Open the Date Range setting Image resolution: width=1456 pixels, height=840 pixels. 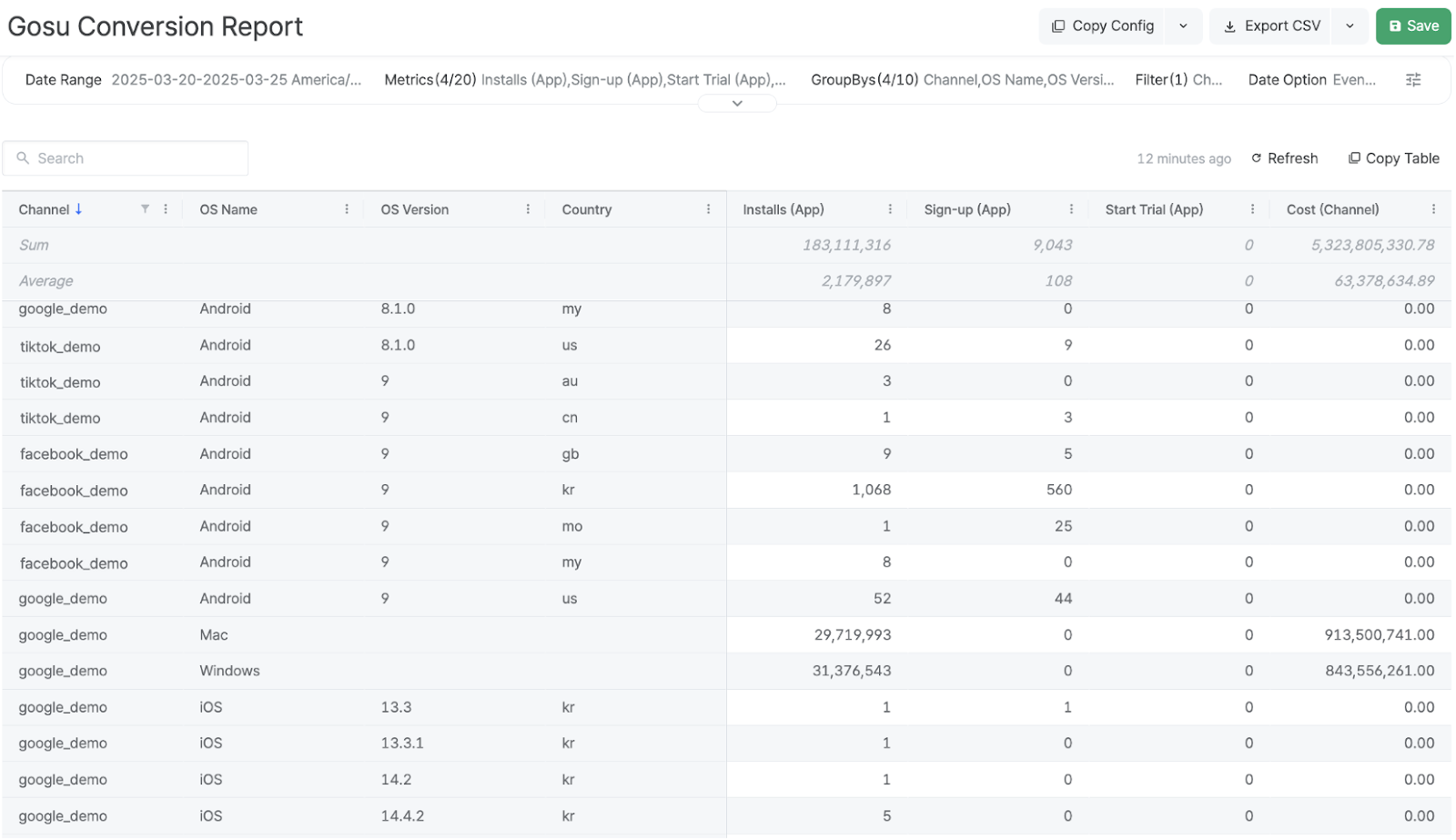[x=193, y=80]
